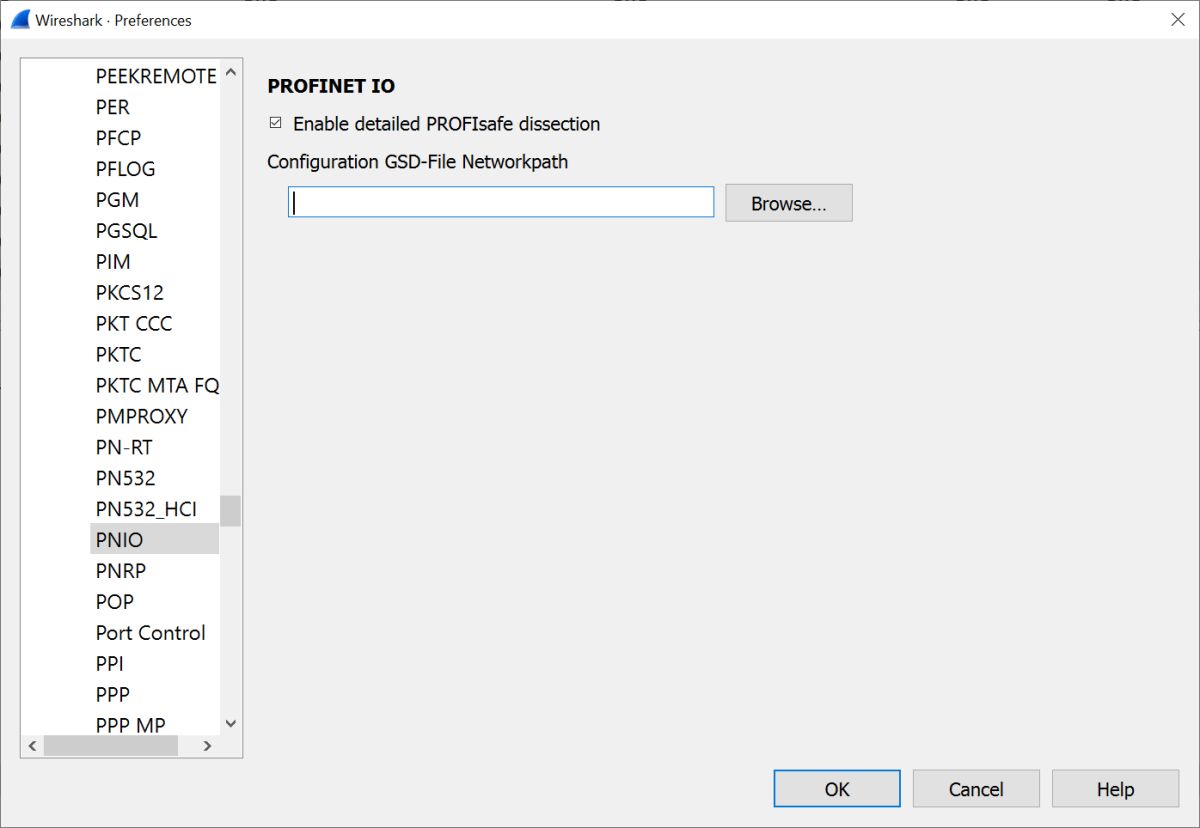This screenshot has width=1200, height=828.
Task: Confirm preferences with OK
Action: tap(837, 789)
